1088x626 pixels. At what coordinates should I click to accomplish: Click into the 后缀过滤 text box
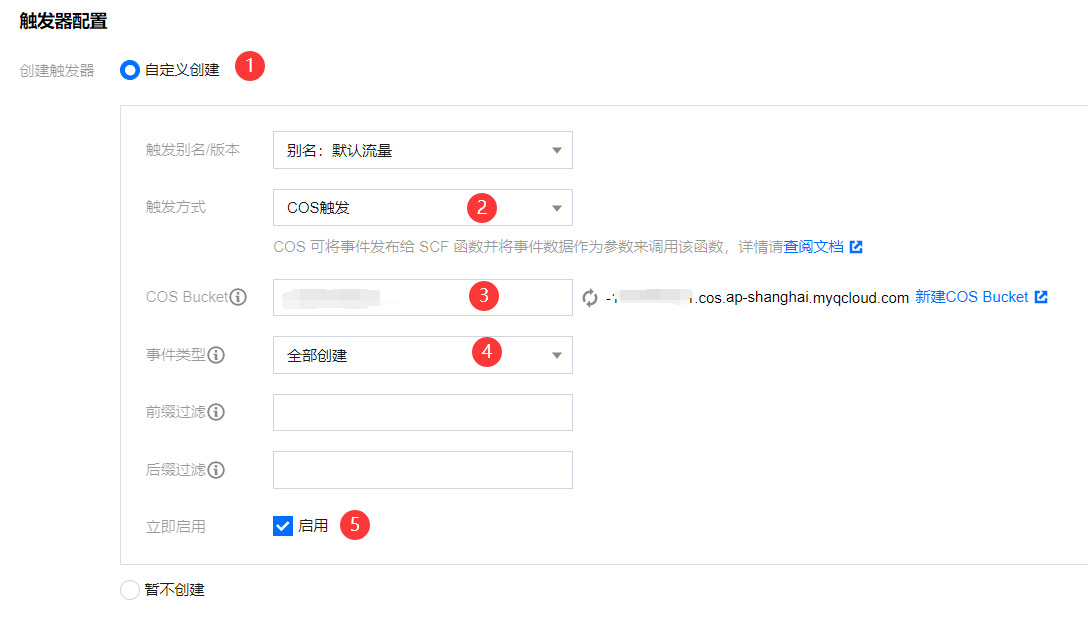click(422, 470)
